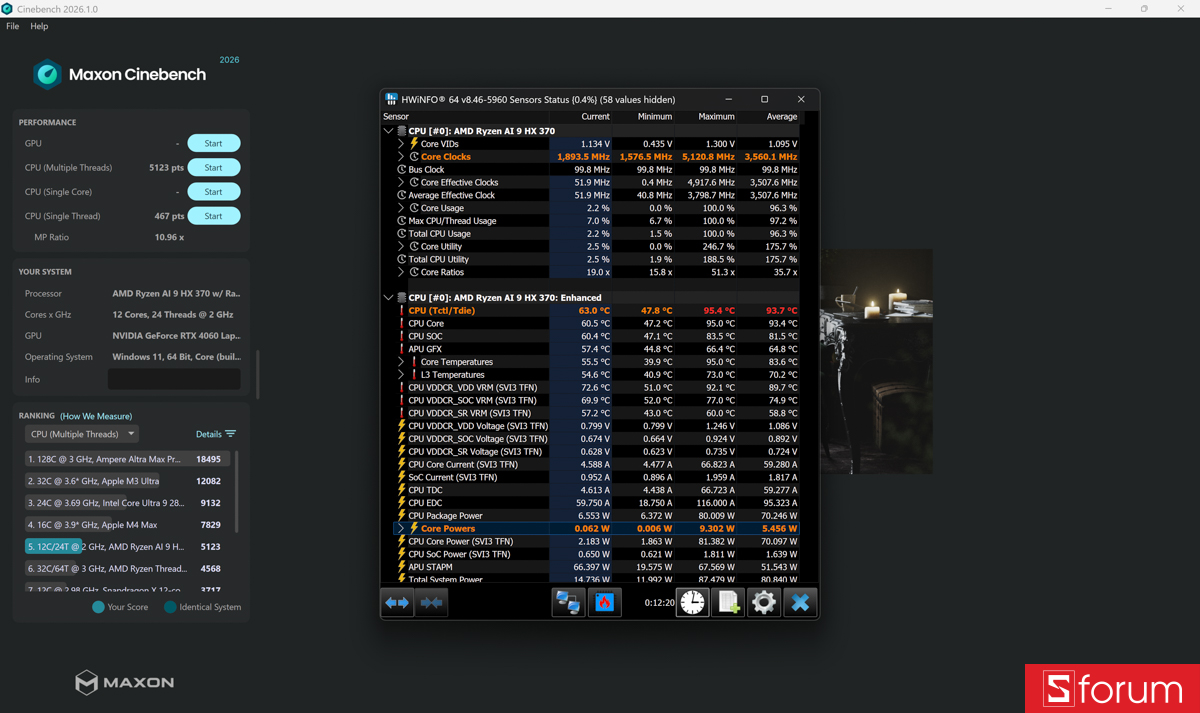This screenshot has width=1200, height=713.
Task: Start CPU (Single Core) benchmark
Action: [214, 192]
